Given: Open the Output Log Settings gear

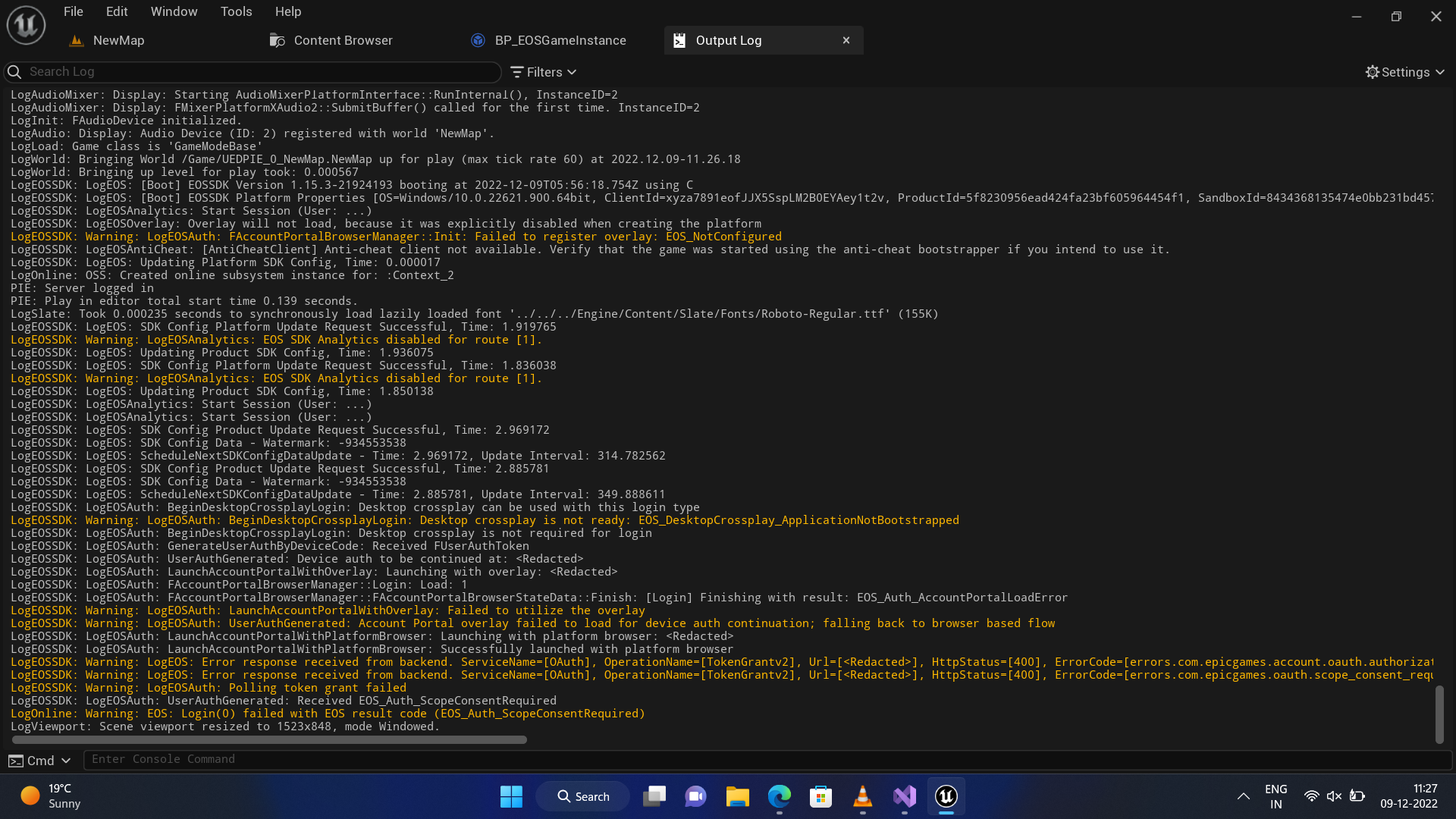Looking at the screenshot, I should point(1373,72).
